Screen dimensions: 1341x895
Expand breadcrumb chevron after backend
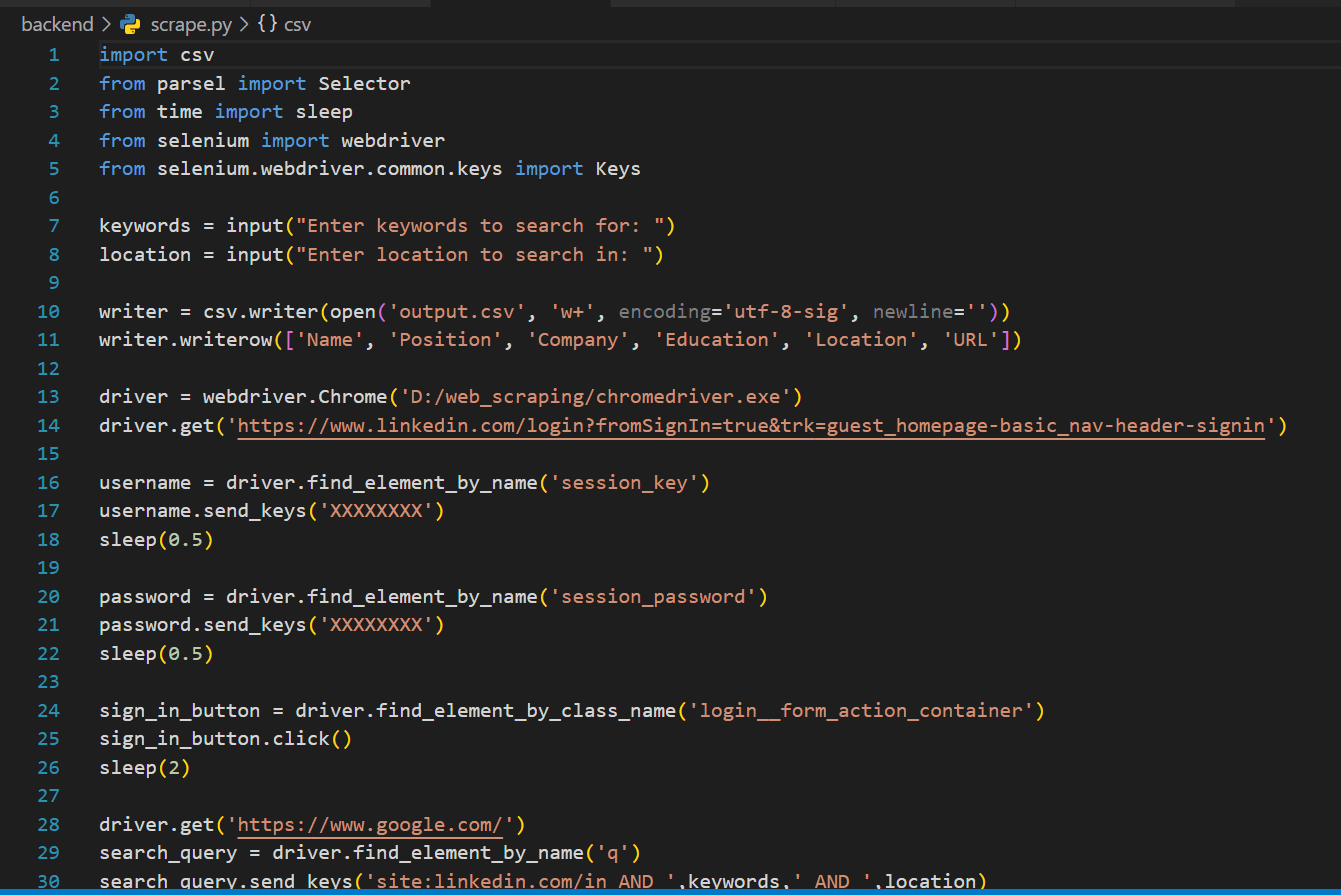tap(106, 24)
